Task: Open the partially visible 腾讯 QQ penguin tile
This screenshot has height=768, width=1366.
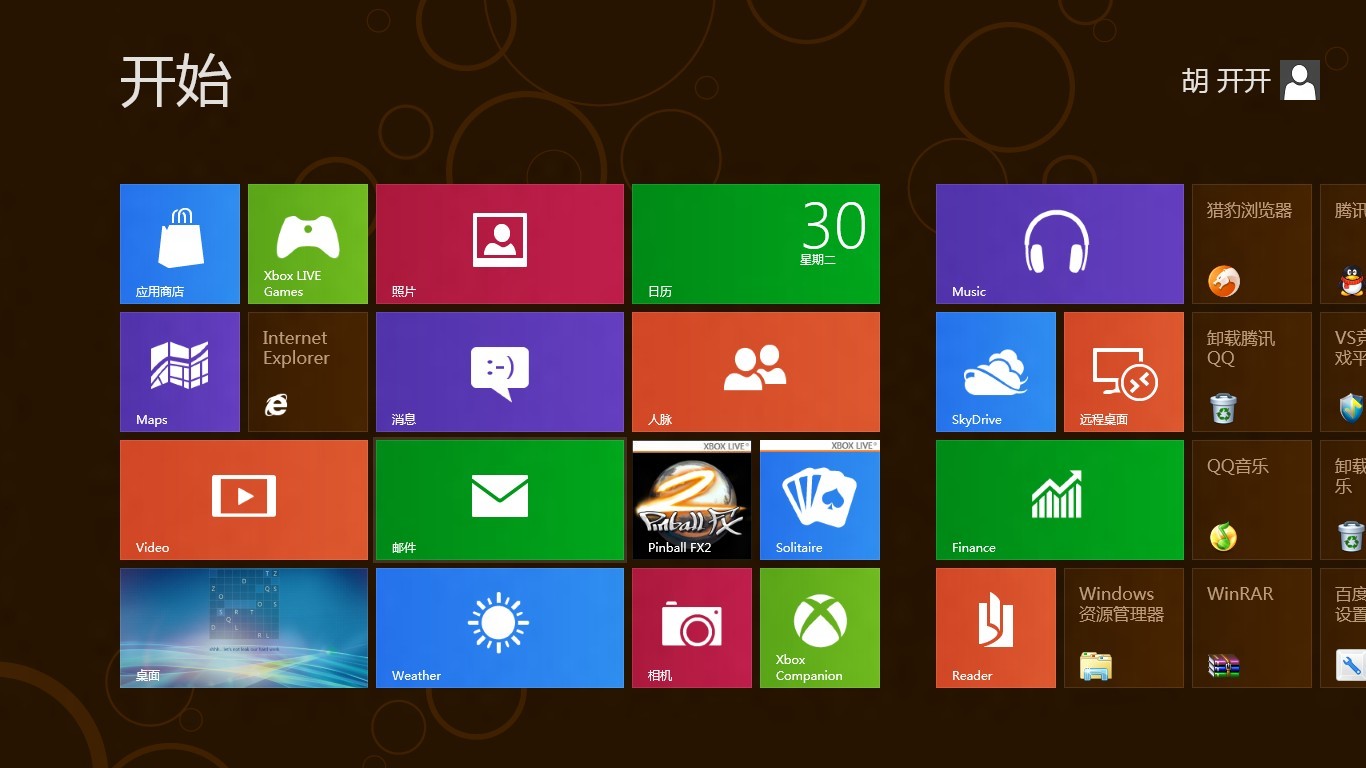Action: click(x=1343, y=244)
